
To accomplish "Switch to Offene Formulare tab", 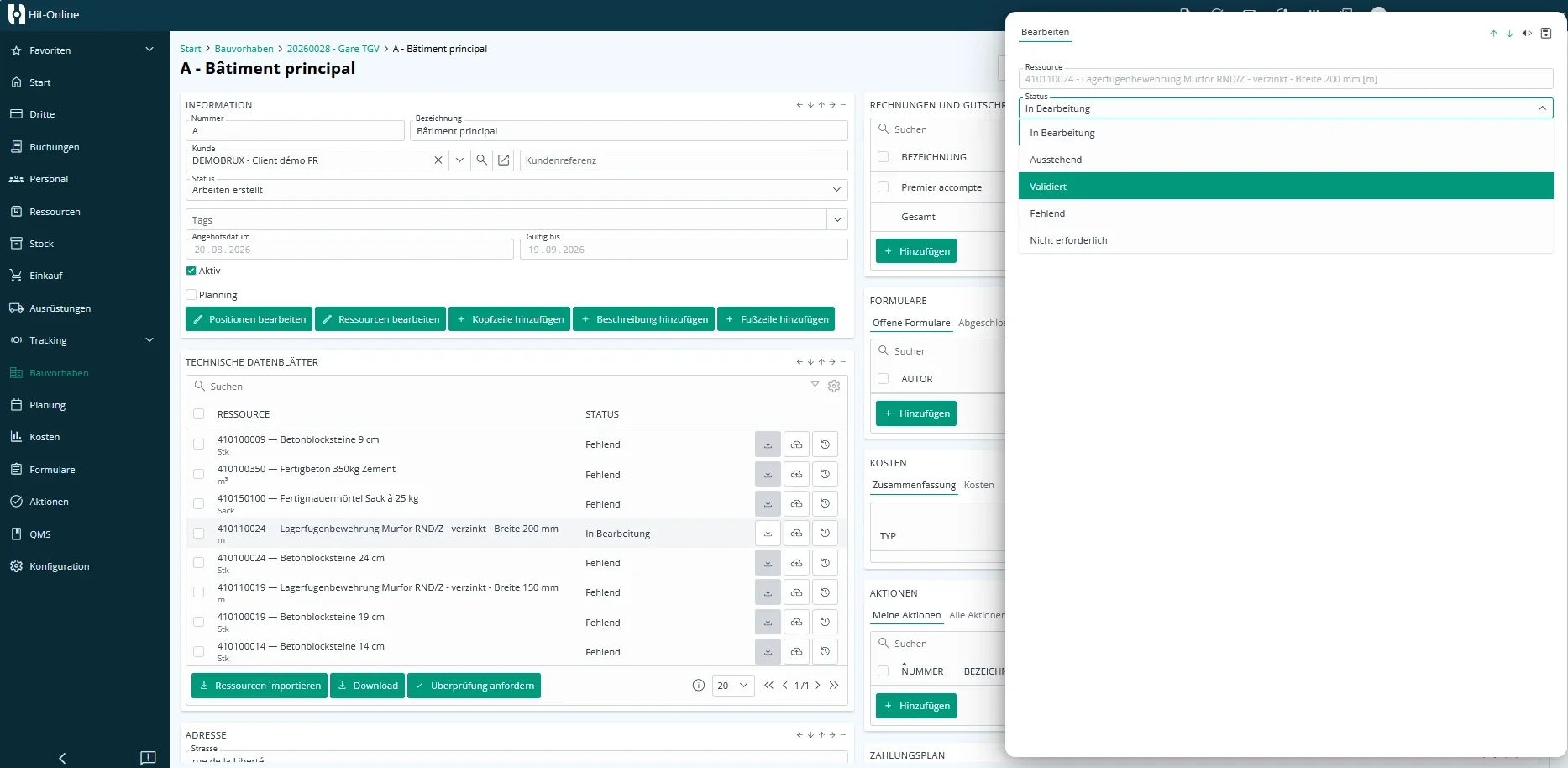I will point(910,323).
